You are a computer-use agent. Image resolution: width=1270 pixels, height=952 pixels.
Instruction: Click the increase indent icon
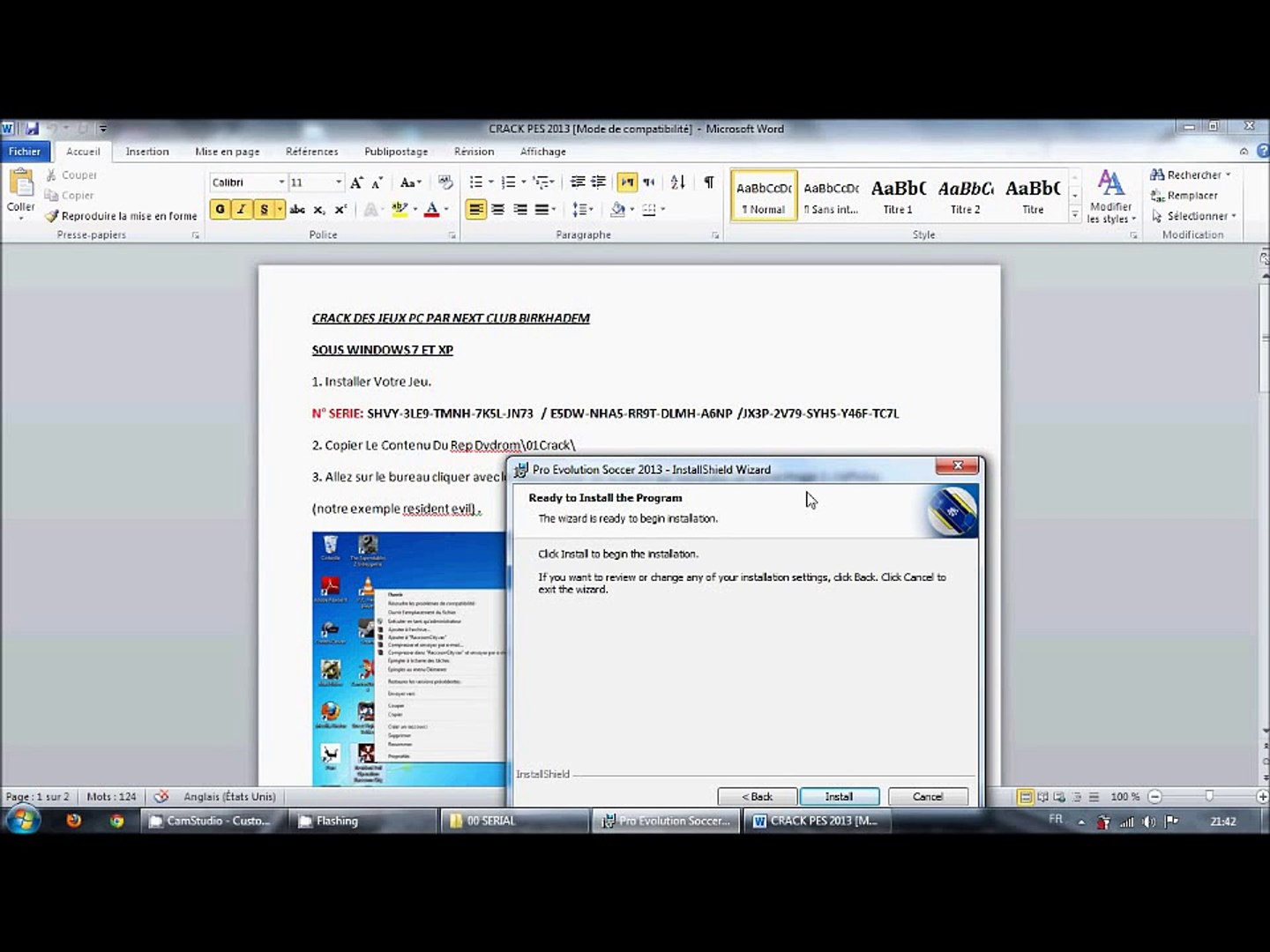click(x=599, y=182)
